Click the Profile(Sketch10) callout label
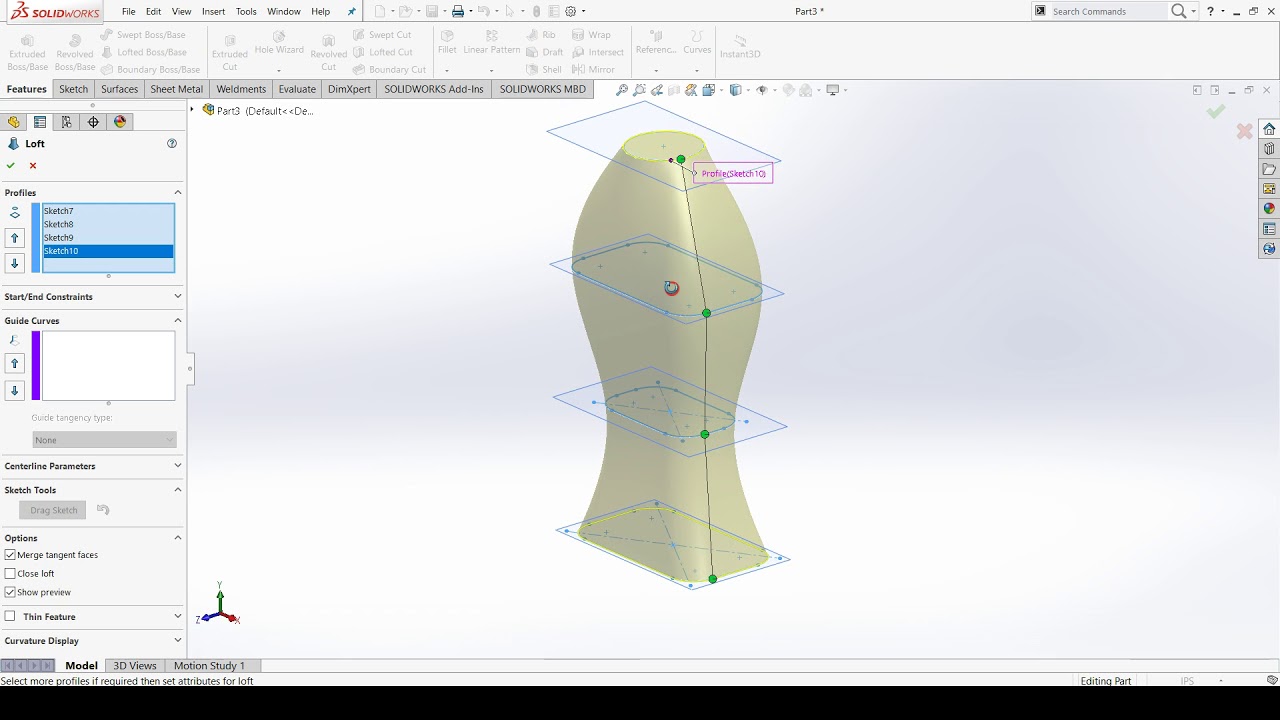The height and width of the screenshot is (720, 1280). point(733,174)
